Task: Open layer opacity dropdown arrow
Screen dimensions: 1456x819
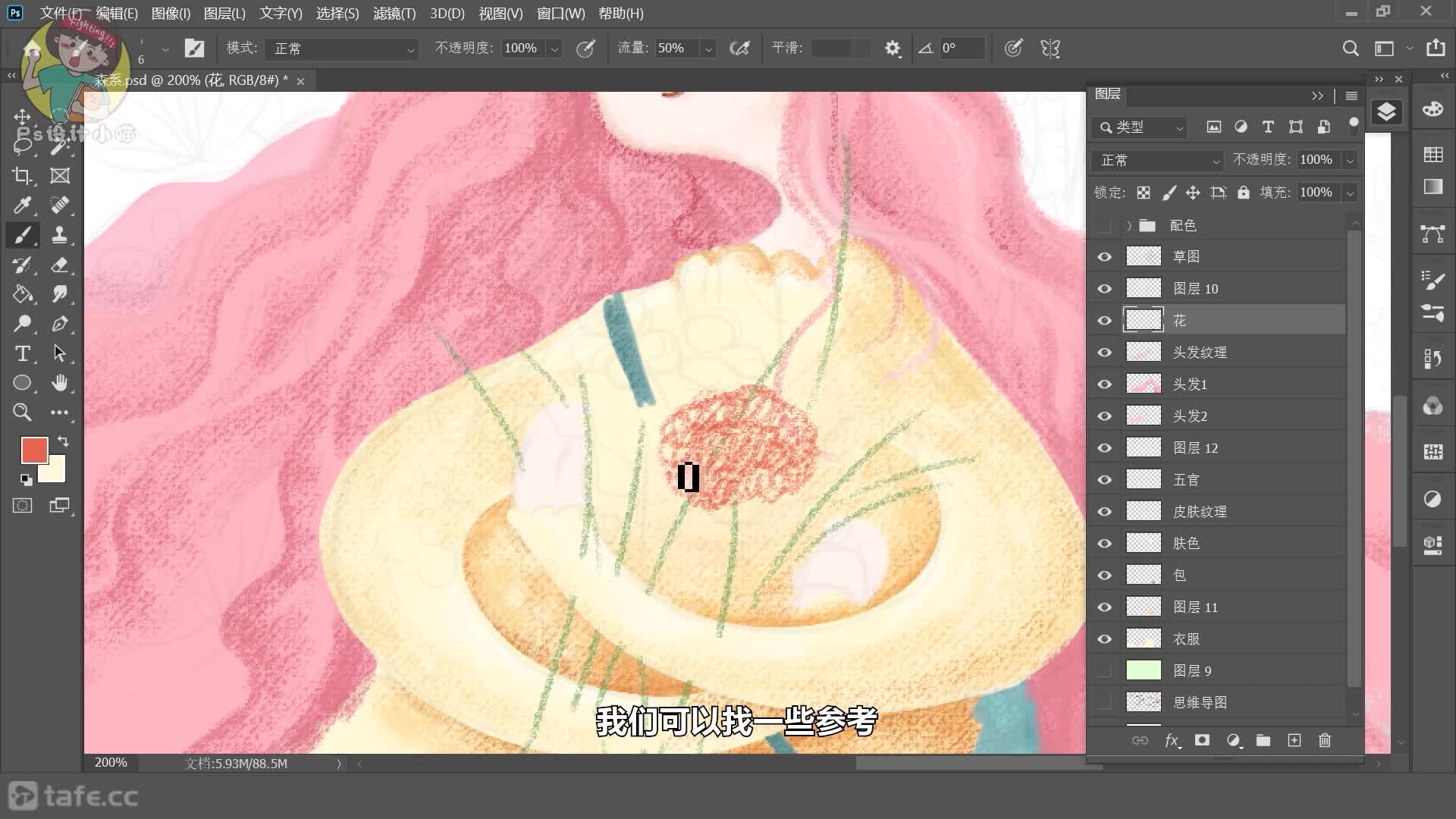Action: point(1350,160)
